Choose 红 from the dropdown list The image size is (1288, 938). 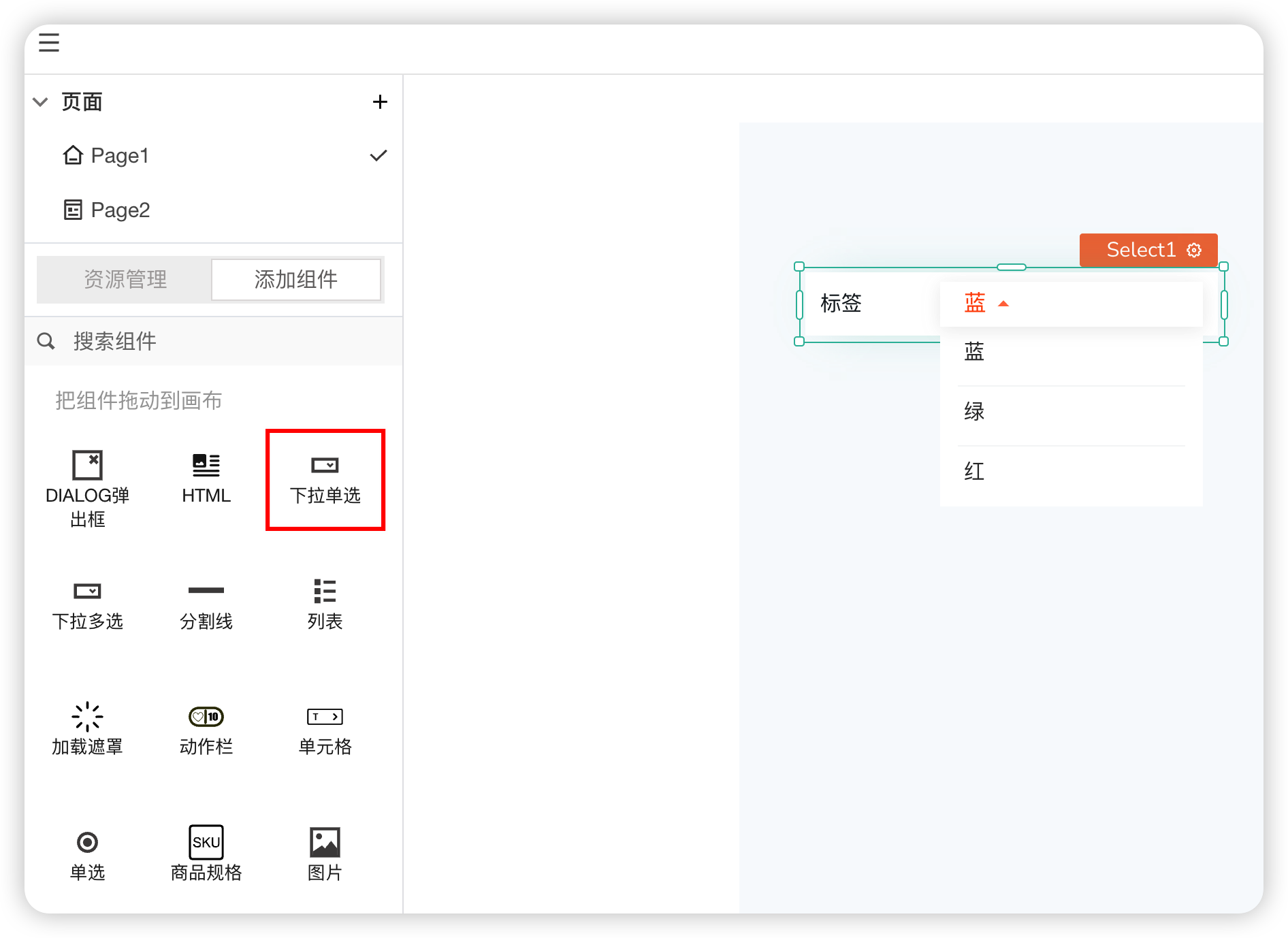pyautogui.click(x=975, y=471)
